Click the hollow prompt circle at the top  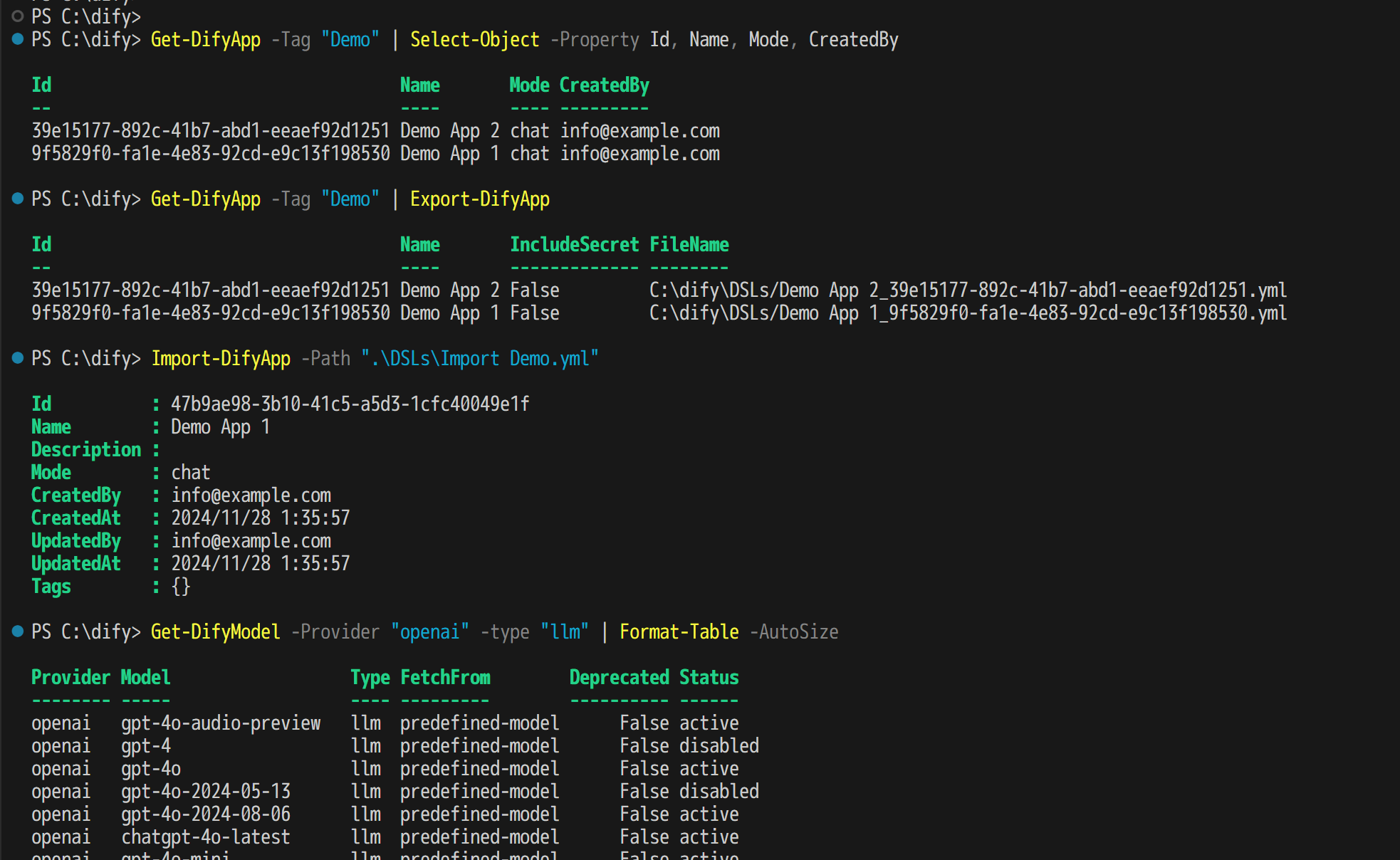click(x=17, y=16)
